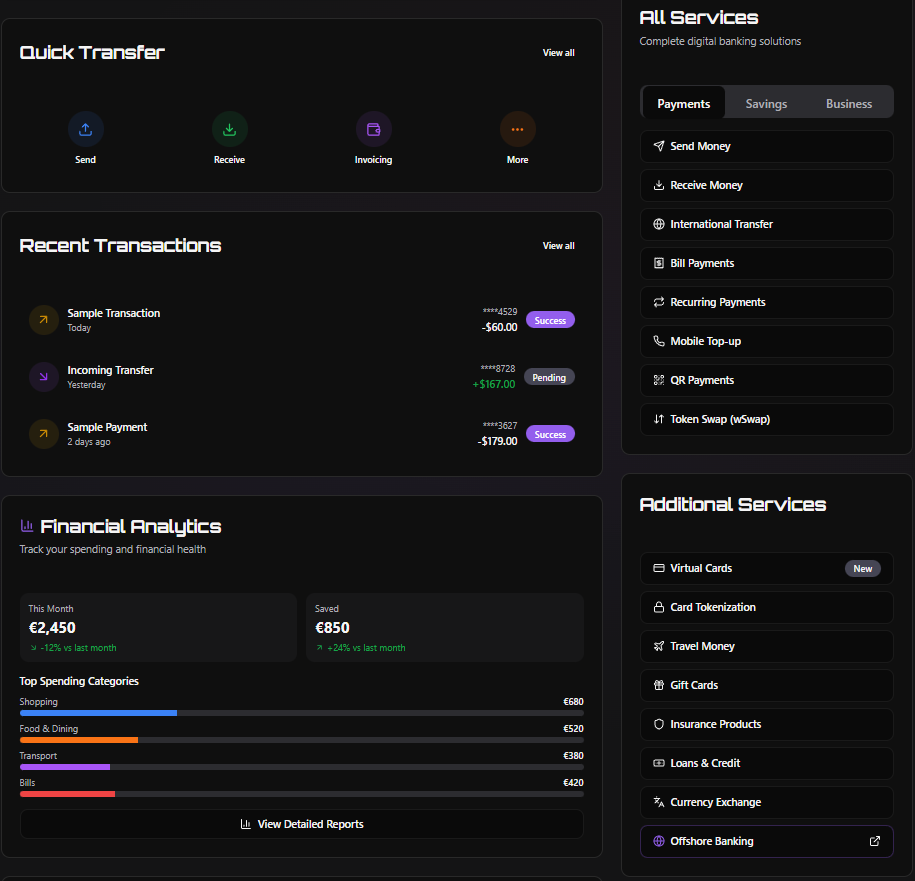Click the Receive download icon

[x=229, y=129]
